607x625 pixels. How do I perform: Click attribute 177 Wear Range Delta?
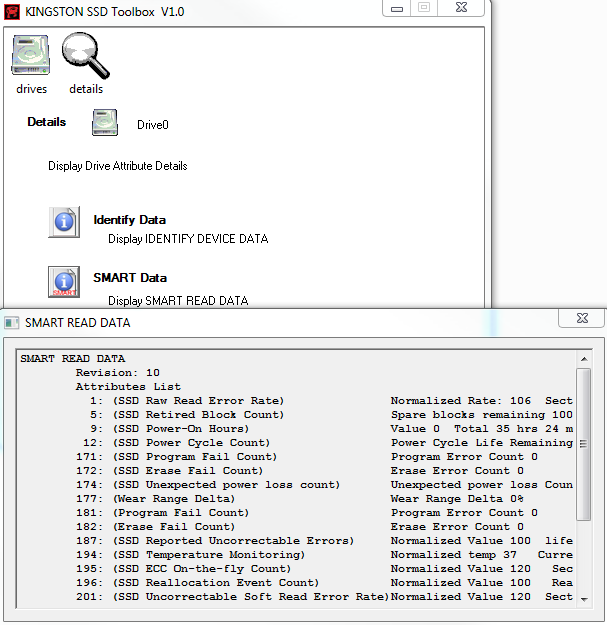[x=155, y=499]
